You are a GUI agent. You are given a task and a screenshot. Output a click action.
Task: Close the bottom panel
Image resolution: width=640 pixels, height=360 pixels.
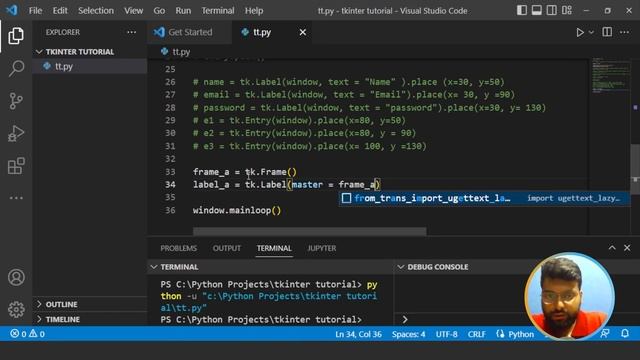[627, 248]
